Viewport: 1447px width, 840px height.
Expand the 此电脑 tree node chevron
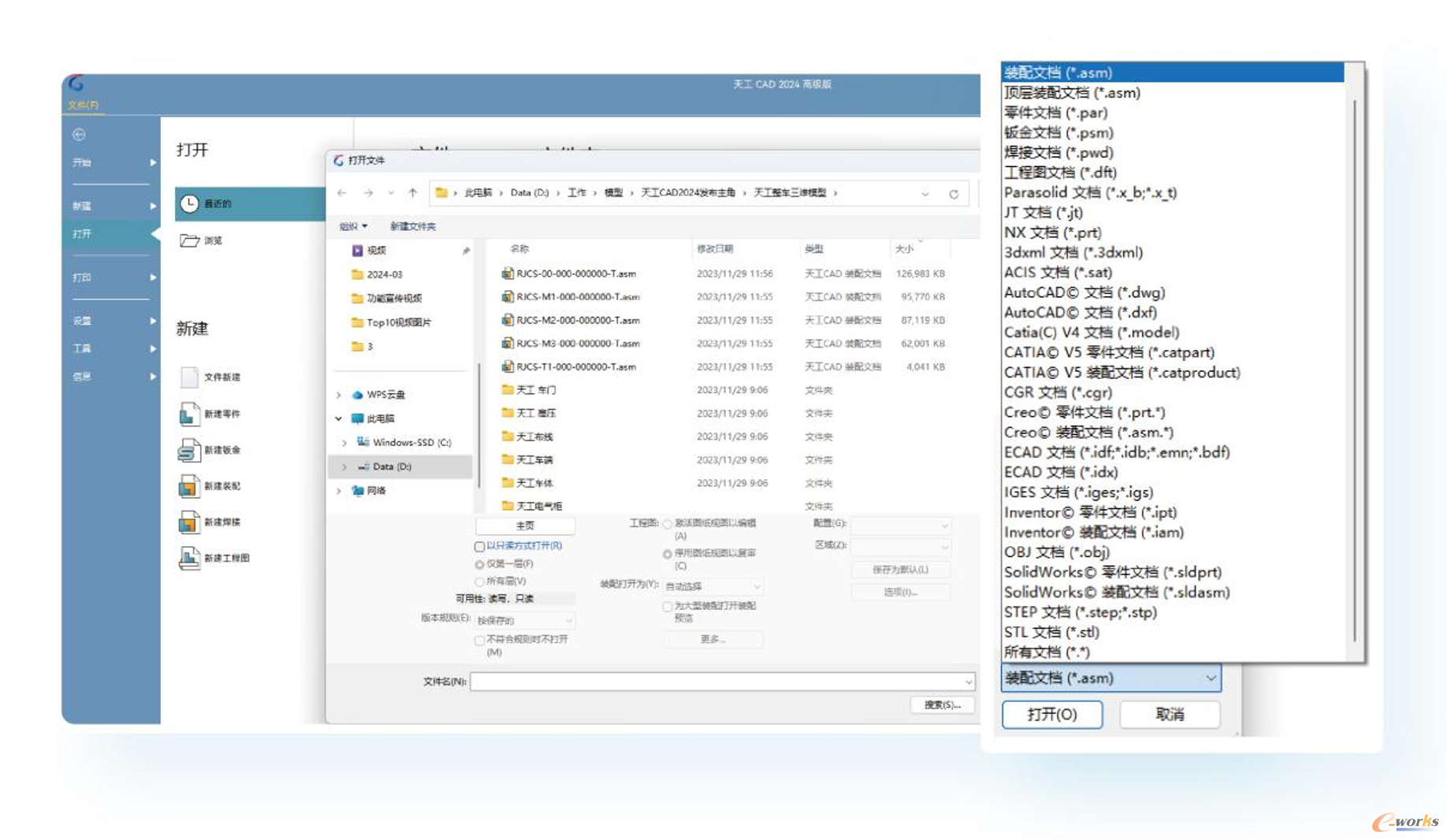pos(339,418)
